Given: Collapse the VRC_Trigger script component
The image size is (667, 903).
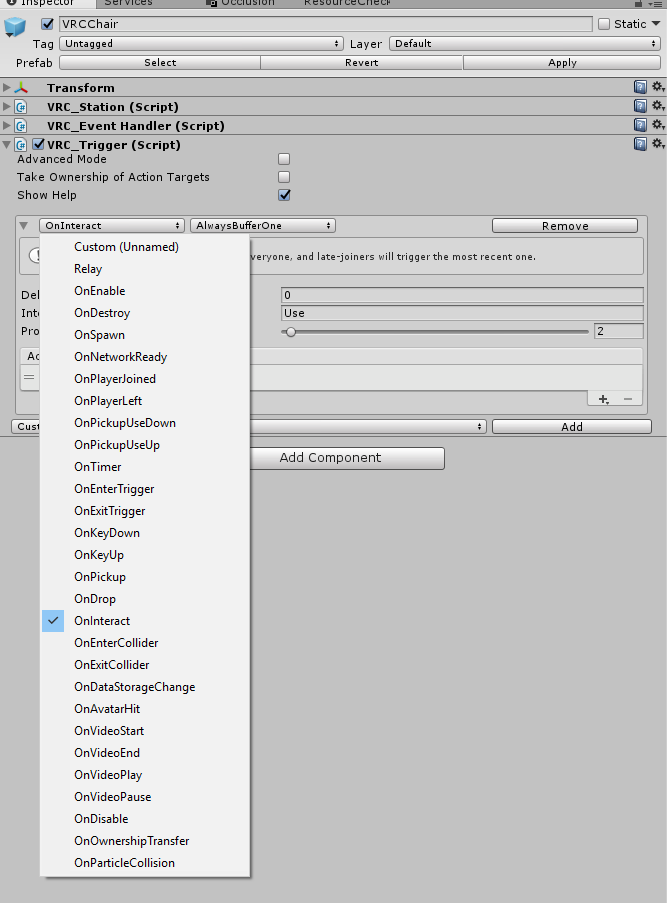Looking at the screenshot, I should [x=7, y=145].
